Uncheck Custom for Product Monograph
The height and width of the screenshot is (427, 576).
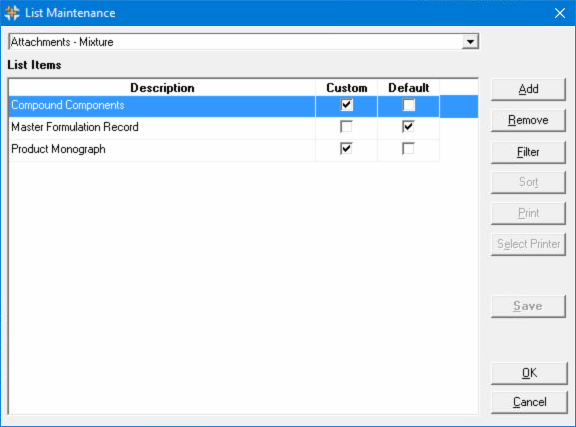(346, 149)
